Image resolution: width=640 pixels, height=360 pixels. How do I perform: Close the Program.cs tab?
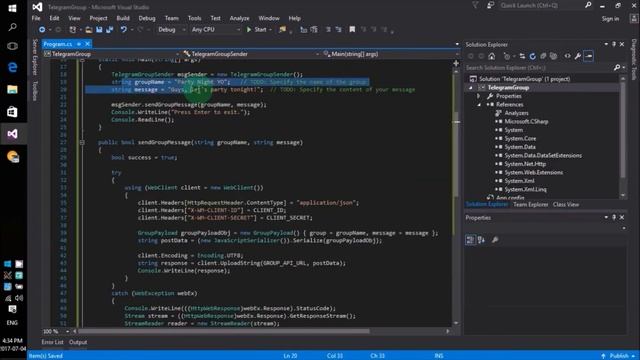click(x=87, y=44)
